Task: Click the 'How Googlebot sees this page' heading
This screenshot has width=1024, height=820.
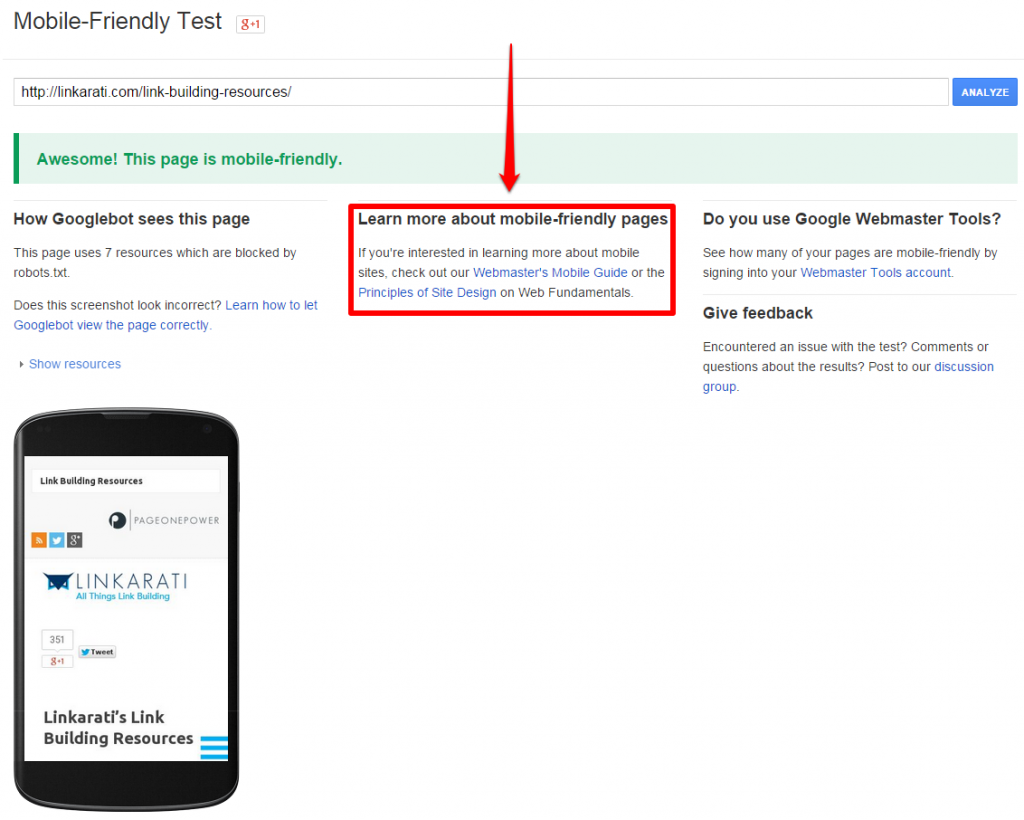Action: coord(132,219)
